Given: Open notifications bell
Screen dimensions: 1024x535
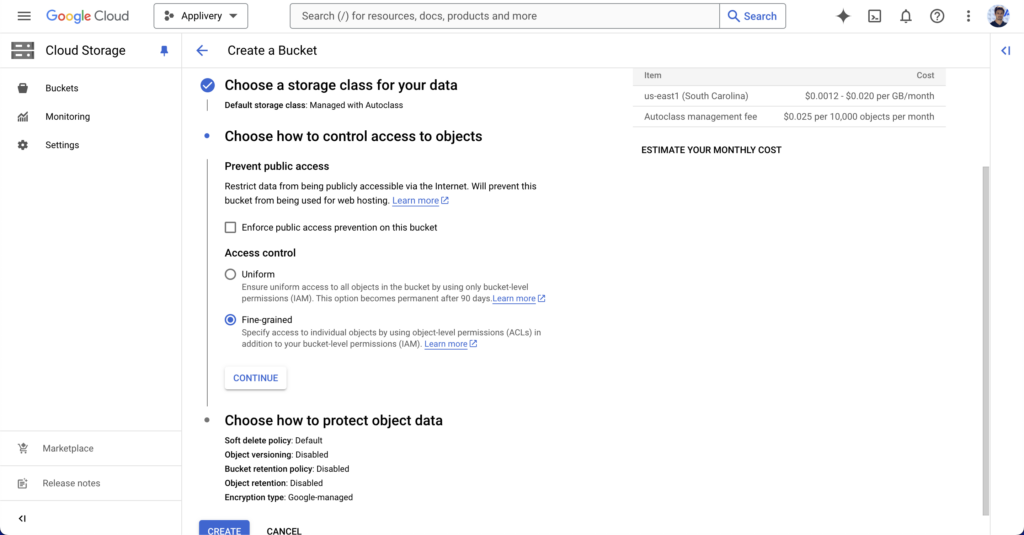Looking at the screenshot, I should (906, 16).
